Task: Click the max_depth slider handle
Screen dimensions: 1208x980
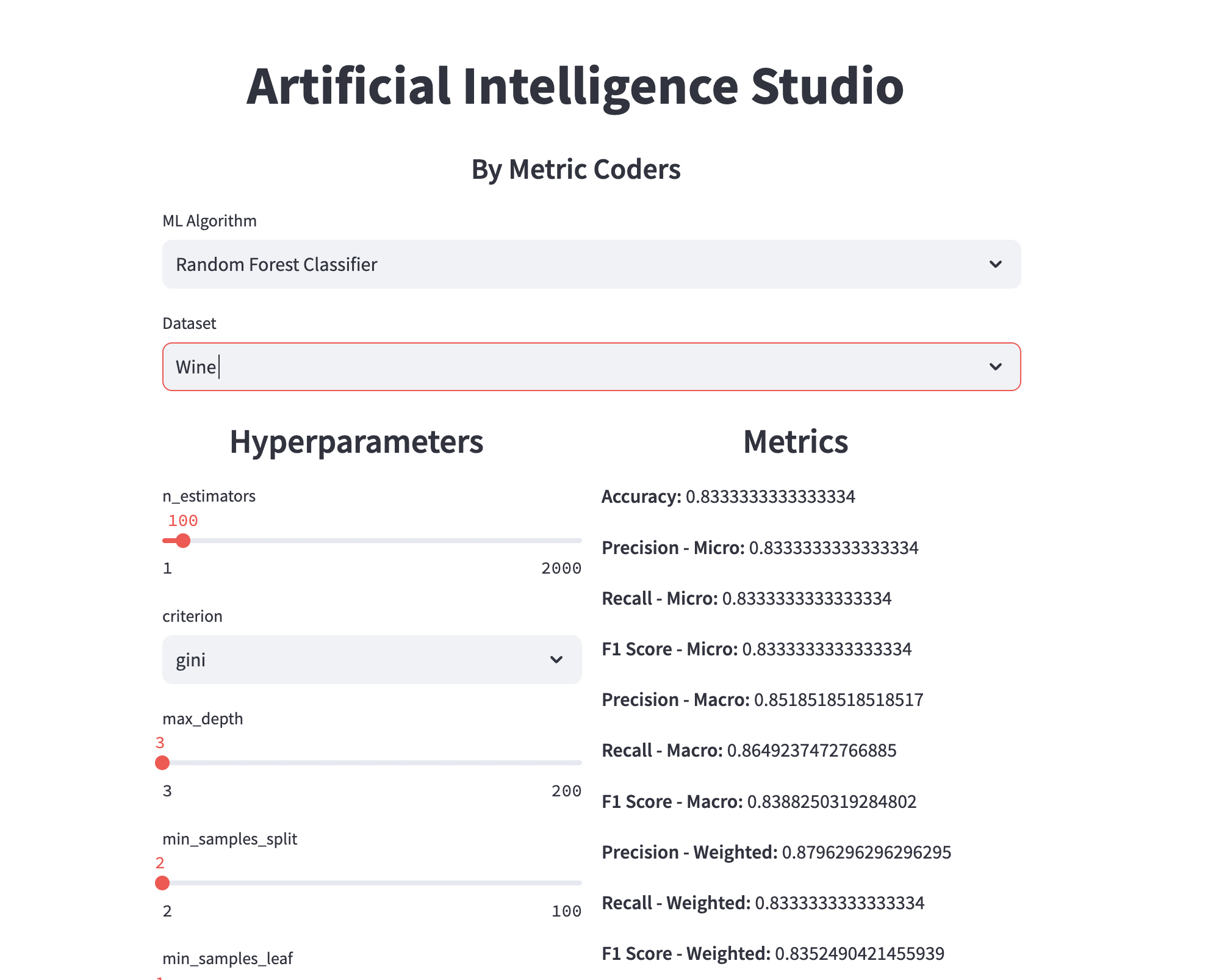Action: 162,763
